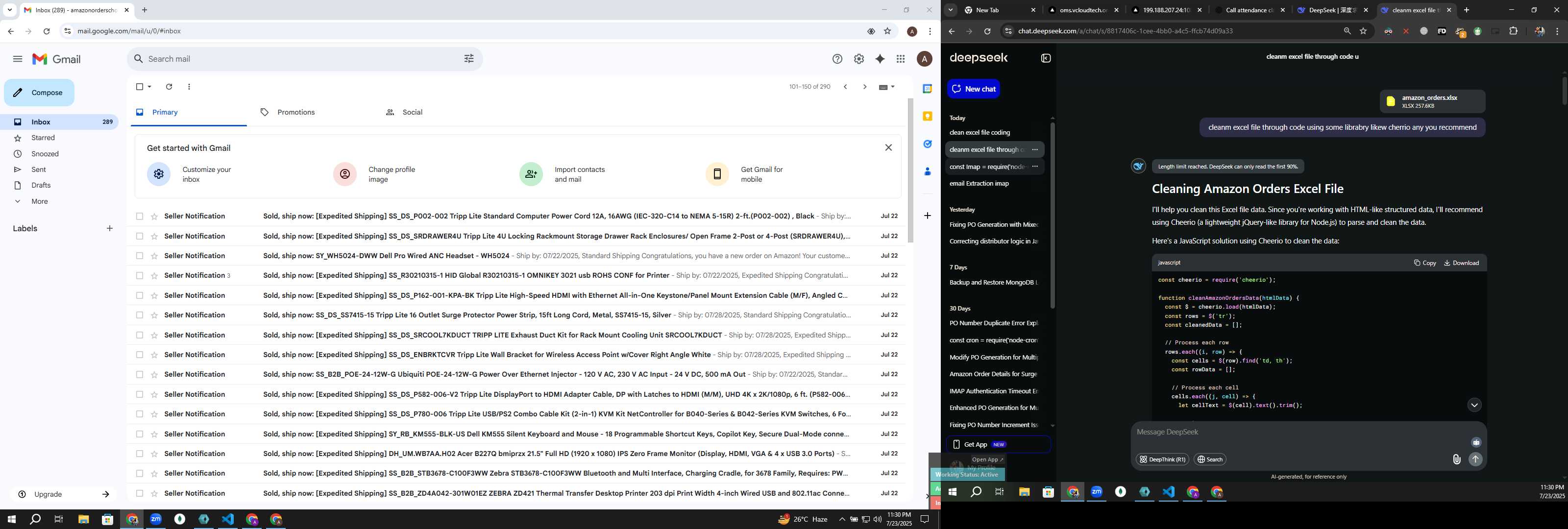The height and width of the screenshot is (529, 1568).
Task: Create a new label with plus icon
Action: [x=110, y=228]
